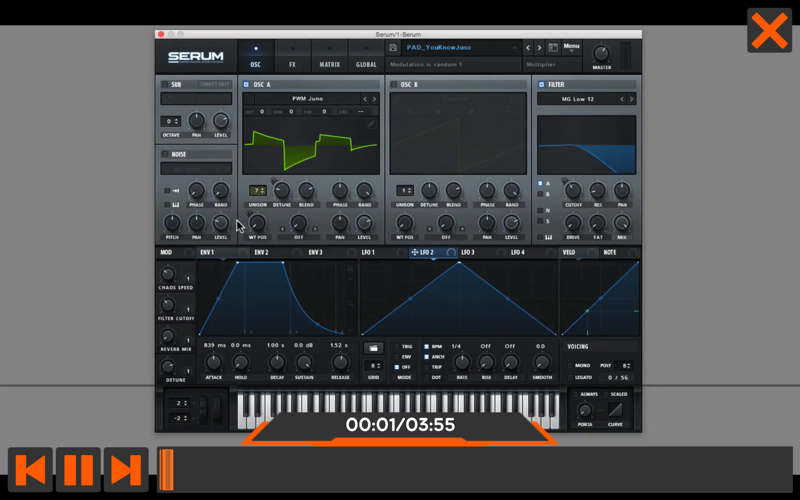Toggle filter routing for noise N
Viewport: 800px width, 500px height.
(x=540, y=210)
